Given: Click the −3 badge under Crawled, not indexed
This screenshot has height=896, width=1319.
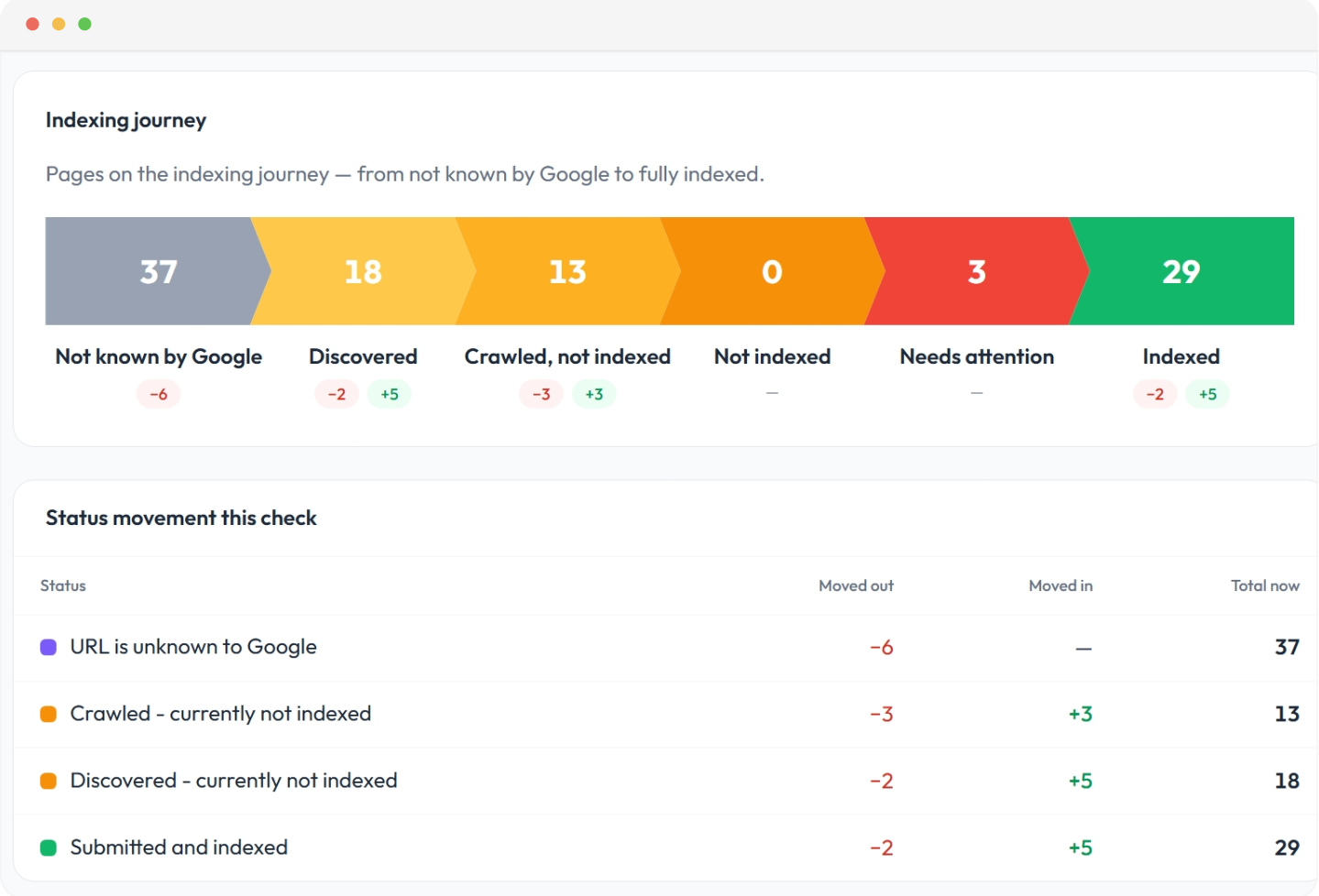Looking at the screenshot, I should pyautogui.click(x=541, y=394).
